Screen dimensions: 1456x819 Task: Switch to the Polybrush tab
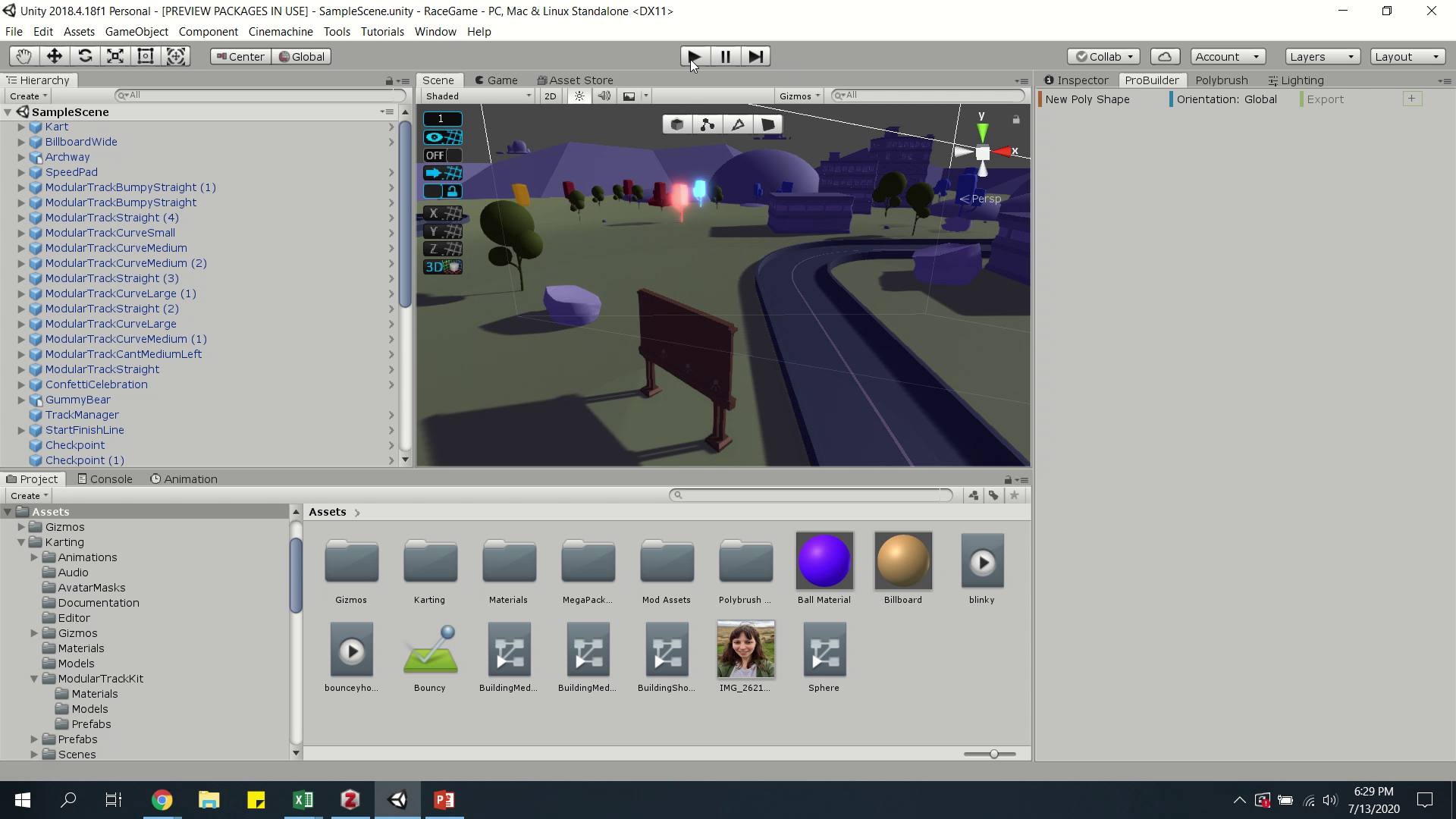pos(1221,80)
